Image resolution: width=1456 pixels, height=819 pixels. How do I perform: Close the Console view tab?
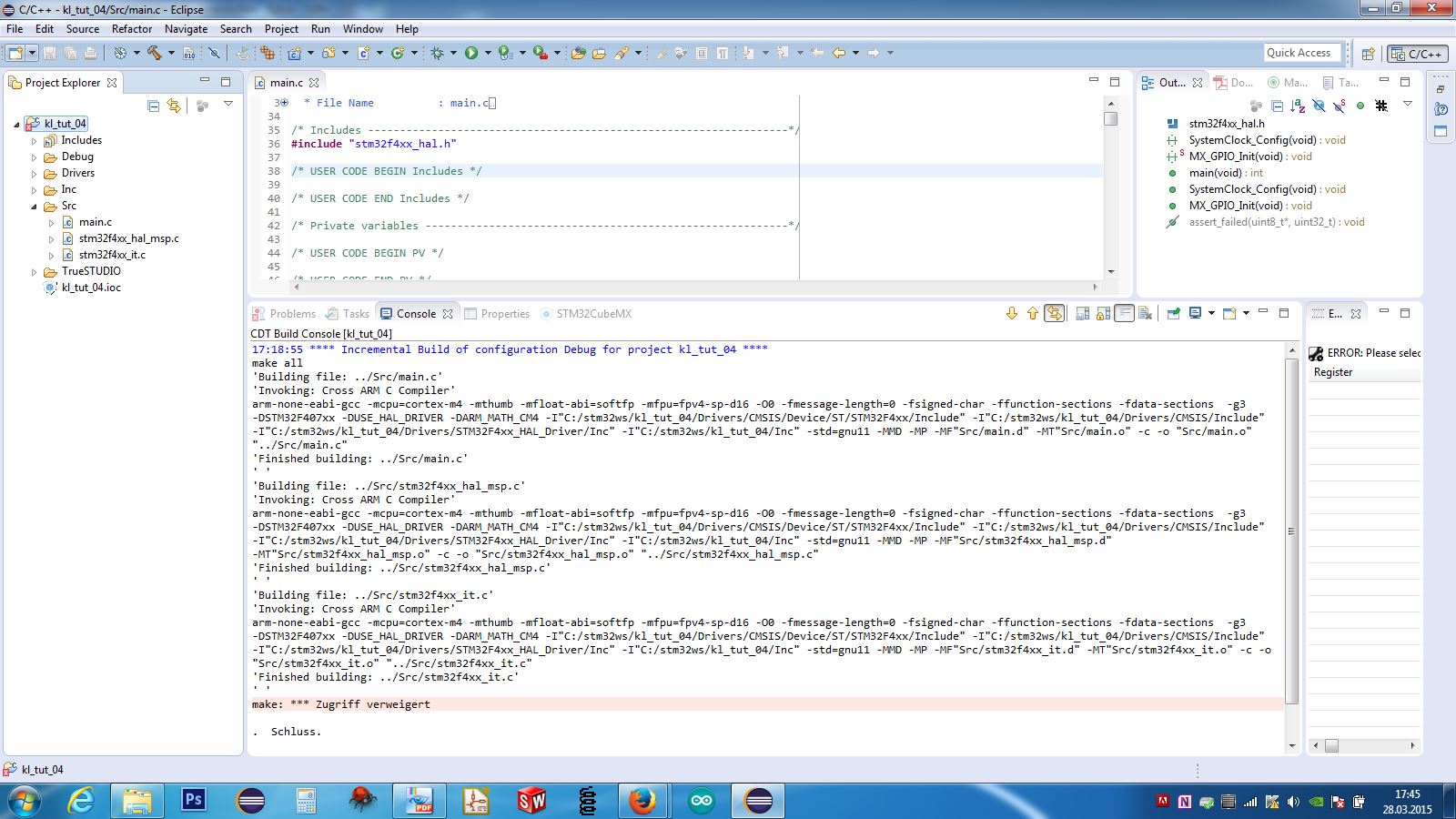(448, 314)
